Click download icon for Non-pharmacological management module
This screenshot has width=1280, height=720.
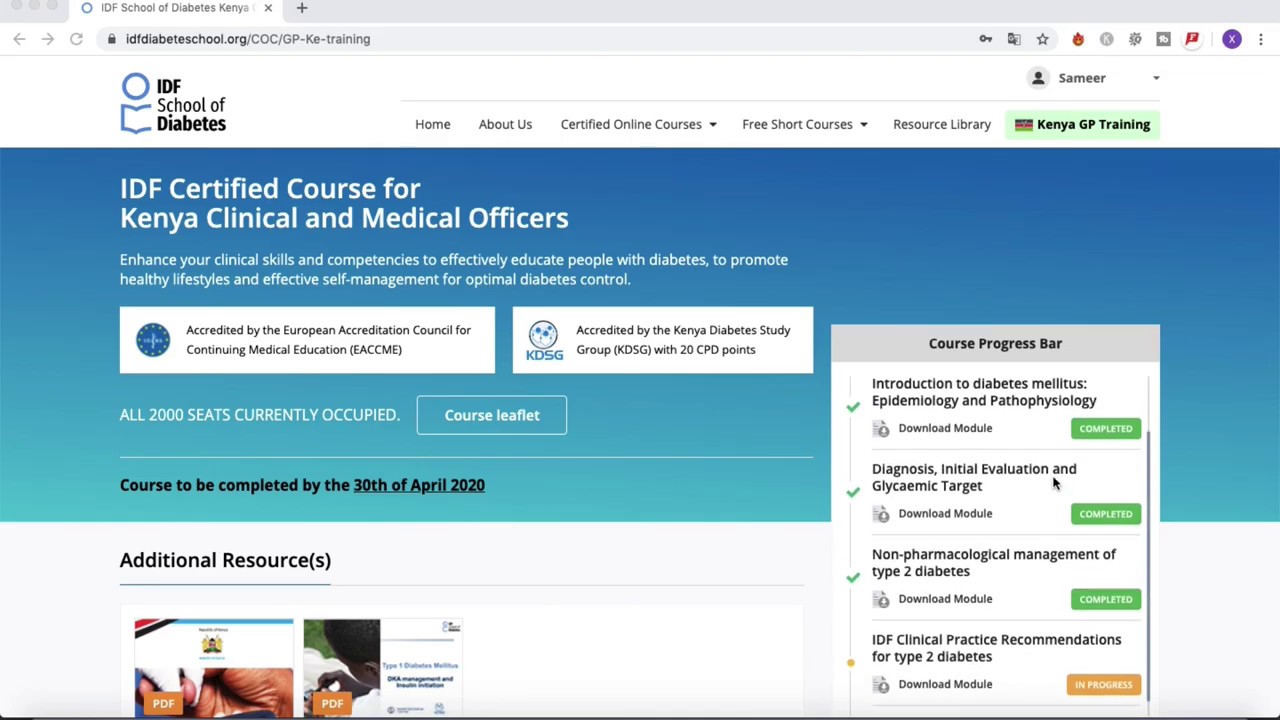[881, 599]
